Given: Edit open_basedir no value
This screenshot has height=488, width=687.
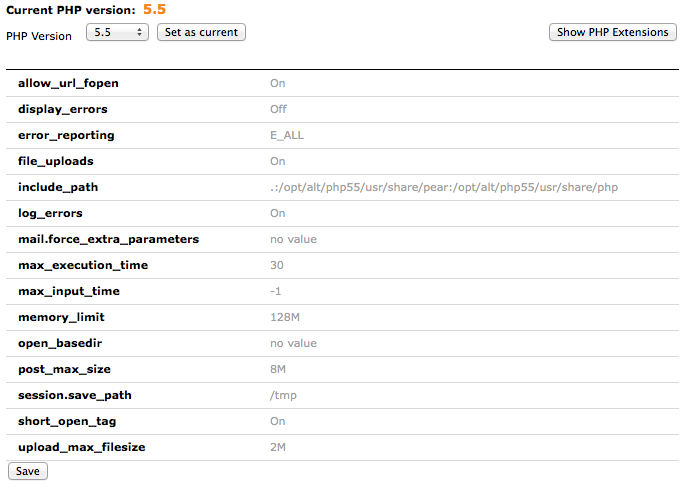Looking at the screenshot, I should click(294, 343).
